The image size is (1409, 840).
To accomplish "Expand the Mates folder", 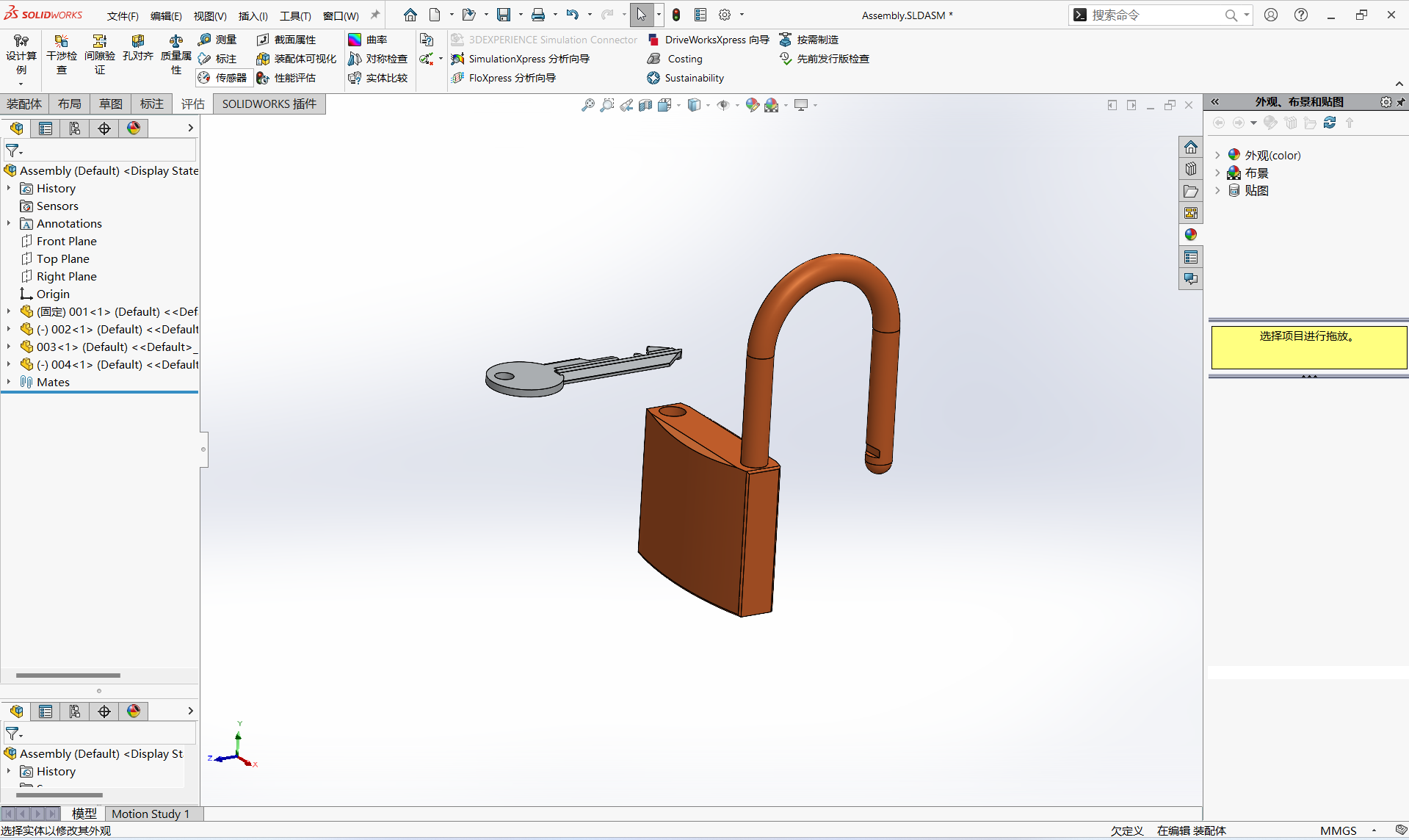I will click(x=9, y=383).
